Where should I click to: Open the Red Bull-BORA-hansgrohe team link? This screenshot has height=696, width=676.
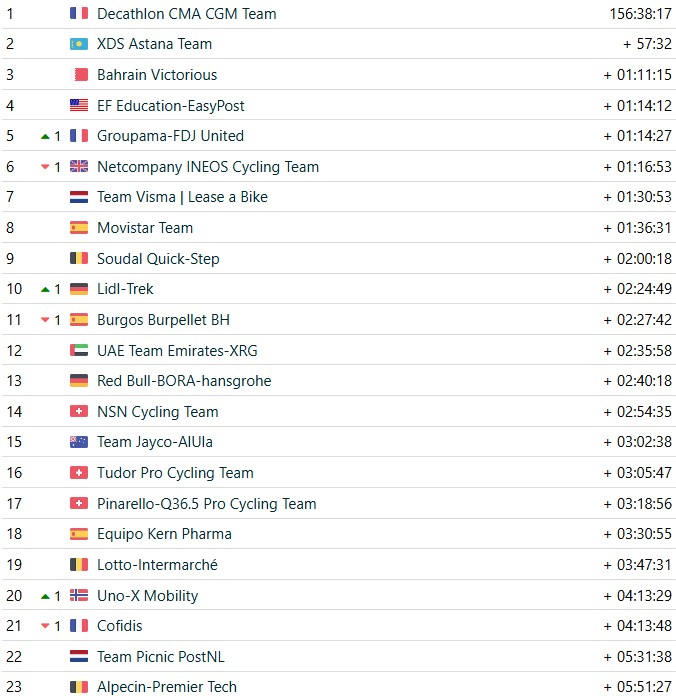pyautogui.click(x=184, y=381)
